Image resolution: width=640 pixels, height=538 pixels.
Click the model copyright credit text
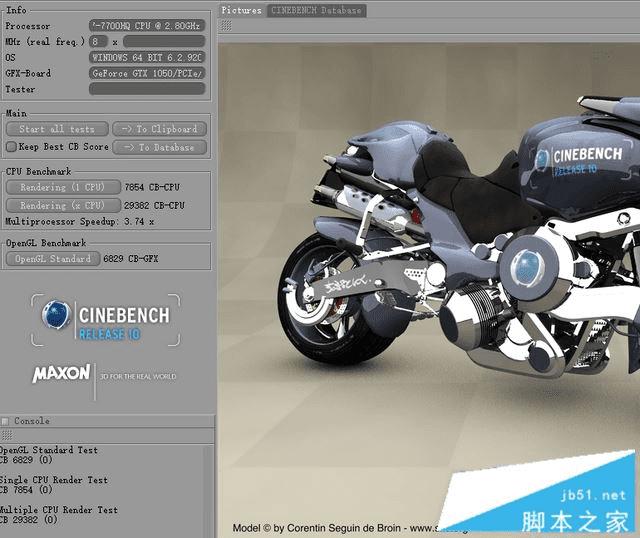[351, 528]
